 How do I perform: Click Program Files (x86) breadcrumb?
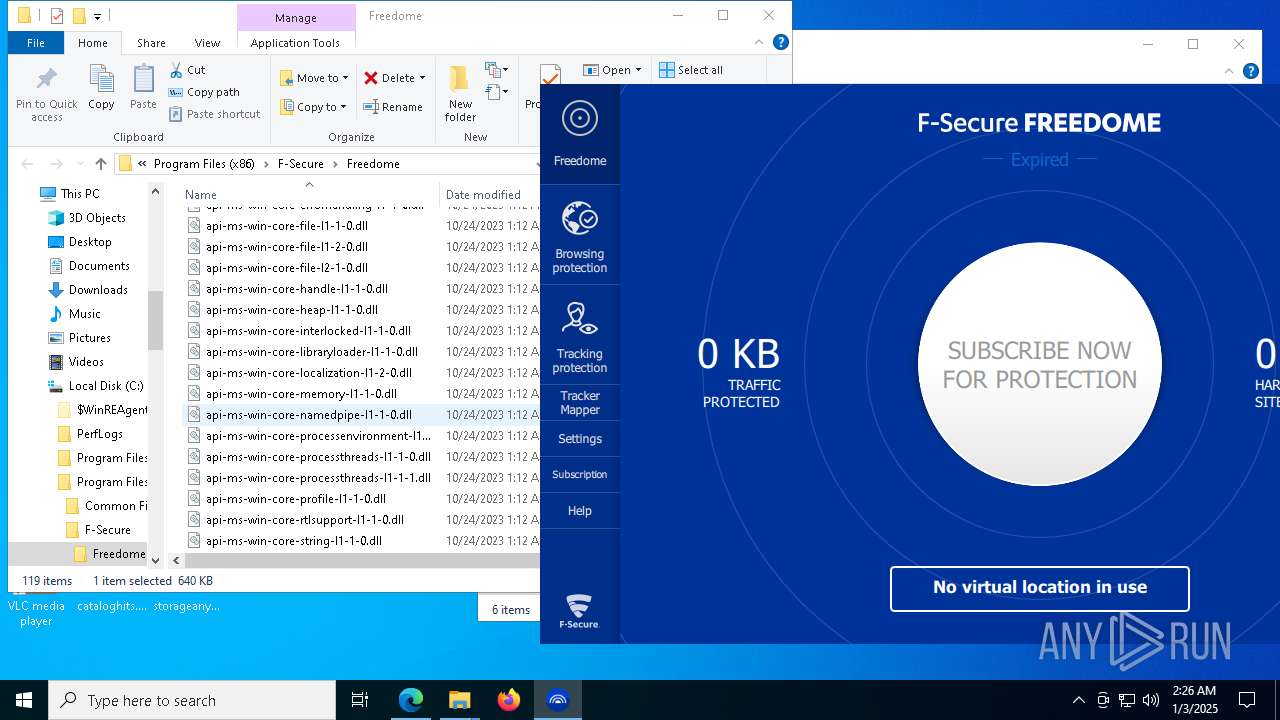tap(204, 164)
